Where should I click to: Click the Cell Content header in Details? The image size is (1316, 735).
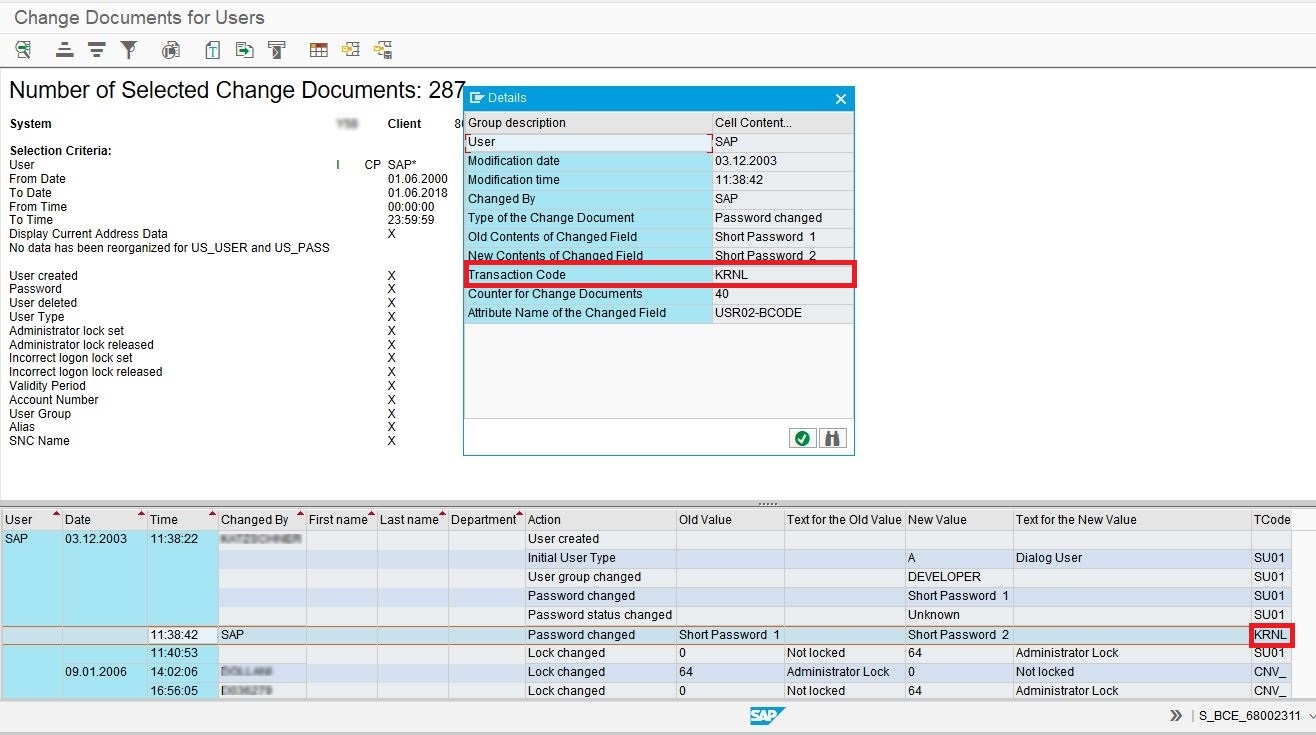click(x=783, y=123)
